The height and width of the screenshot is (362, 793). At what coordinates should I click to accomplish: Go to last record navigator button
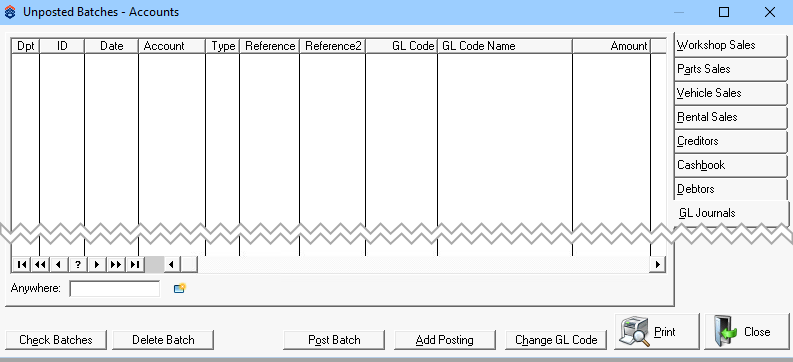click(135, 264)
